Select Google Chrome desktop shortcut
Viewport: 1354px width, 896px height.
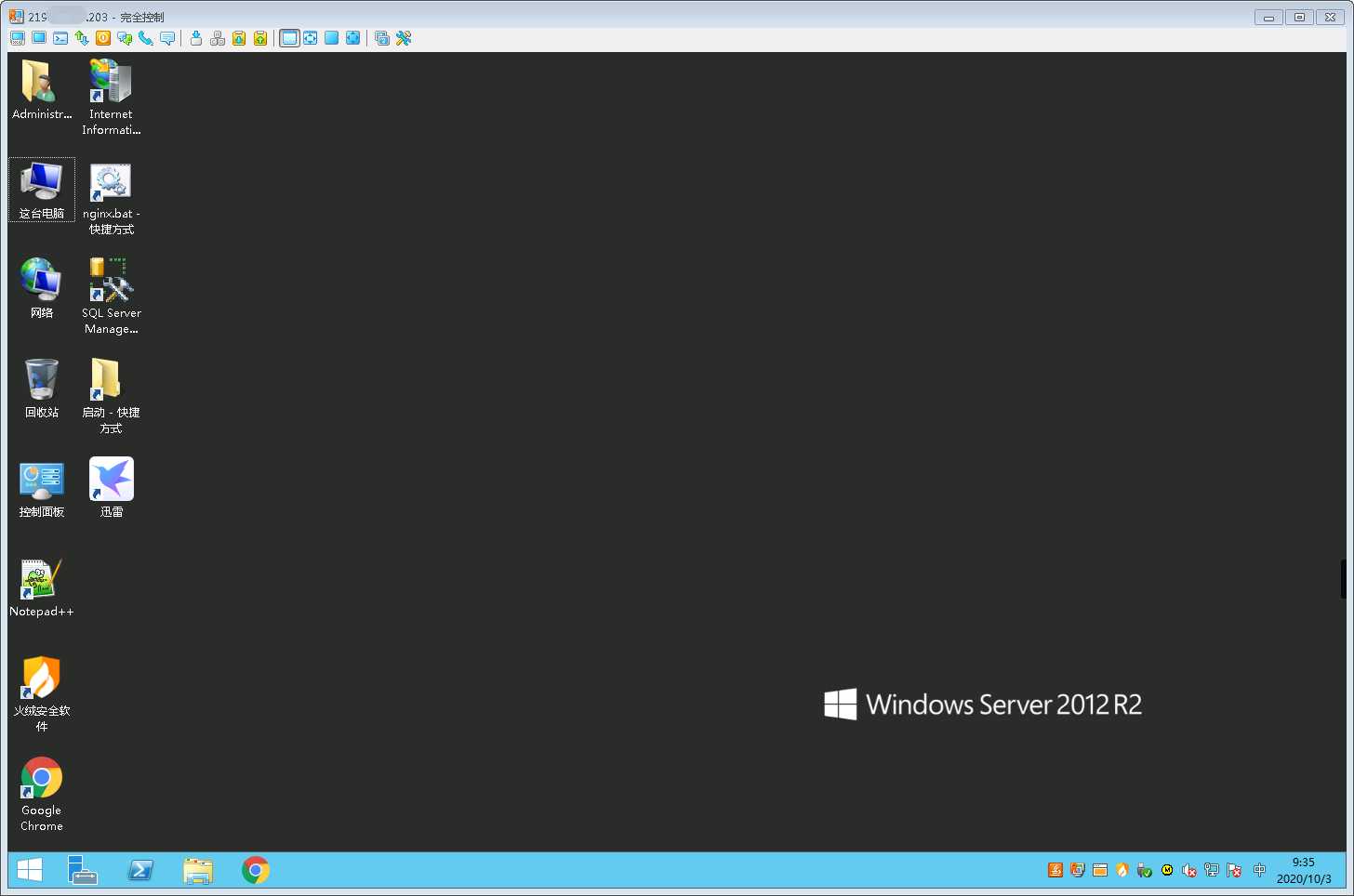(42, 795)
